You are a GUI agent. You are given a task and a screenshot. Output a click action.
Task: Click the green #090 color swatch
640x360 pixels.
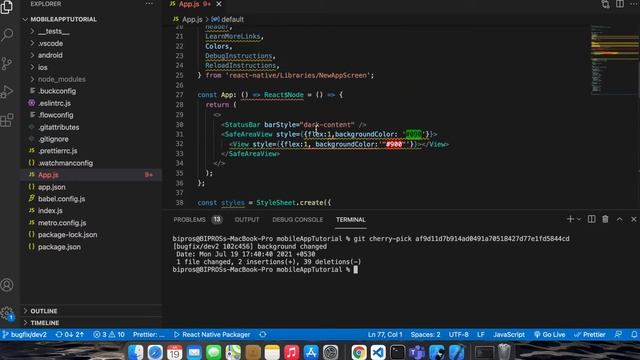pyautogui.click(x=413, y=134)
